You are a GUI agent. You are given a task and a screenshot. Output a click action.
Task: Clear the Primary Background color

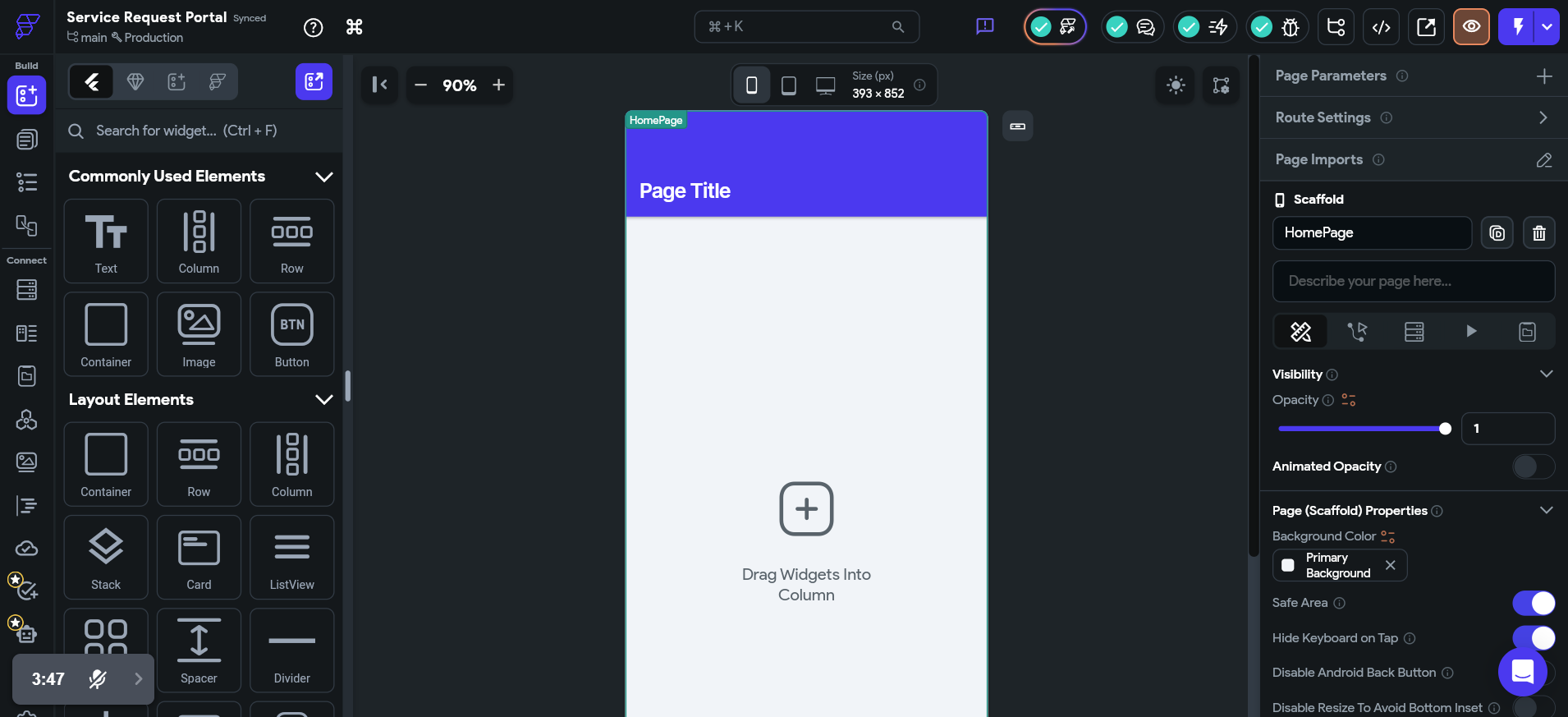(x=1390, y=565)
